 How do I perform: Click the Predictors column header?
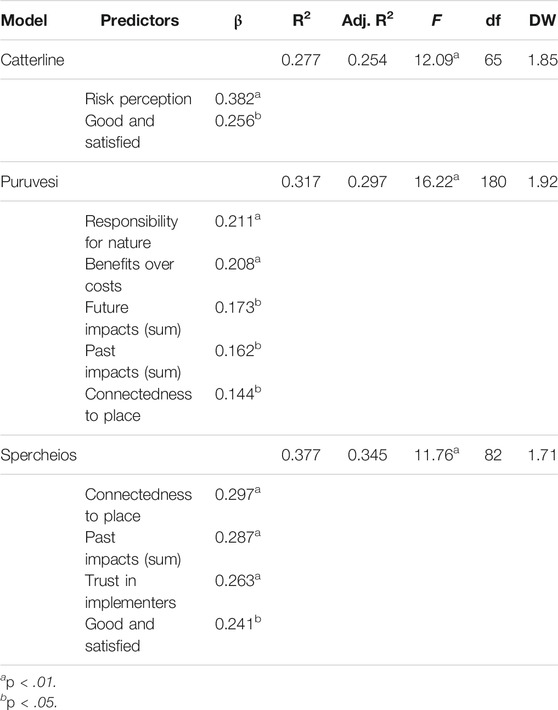(140, 20)
